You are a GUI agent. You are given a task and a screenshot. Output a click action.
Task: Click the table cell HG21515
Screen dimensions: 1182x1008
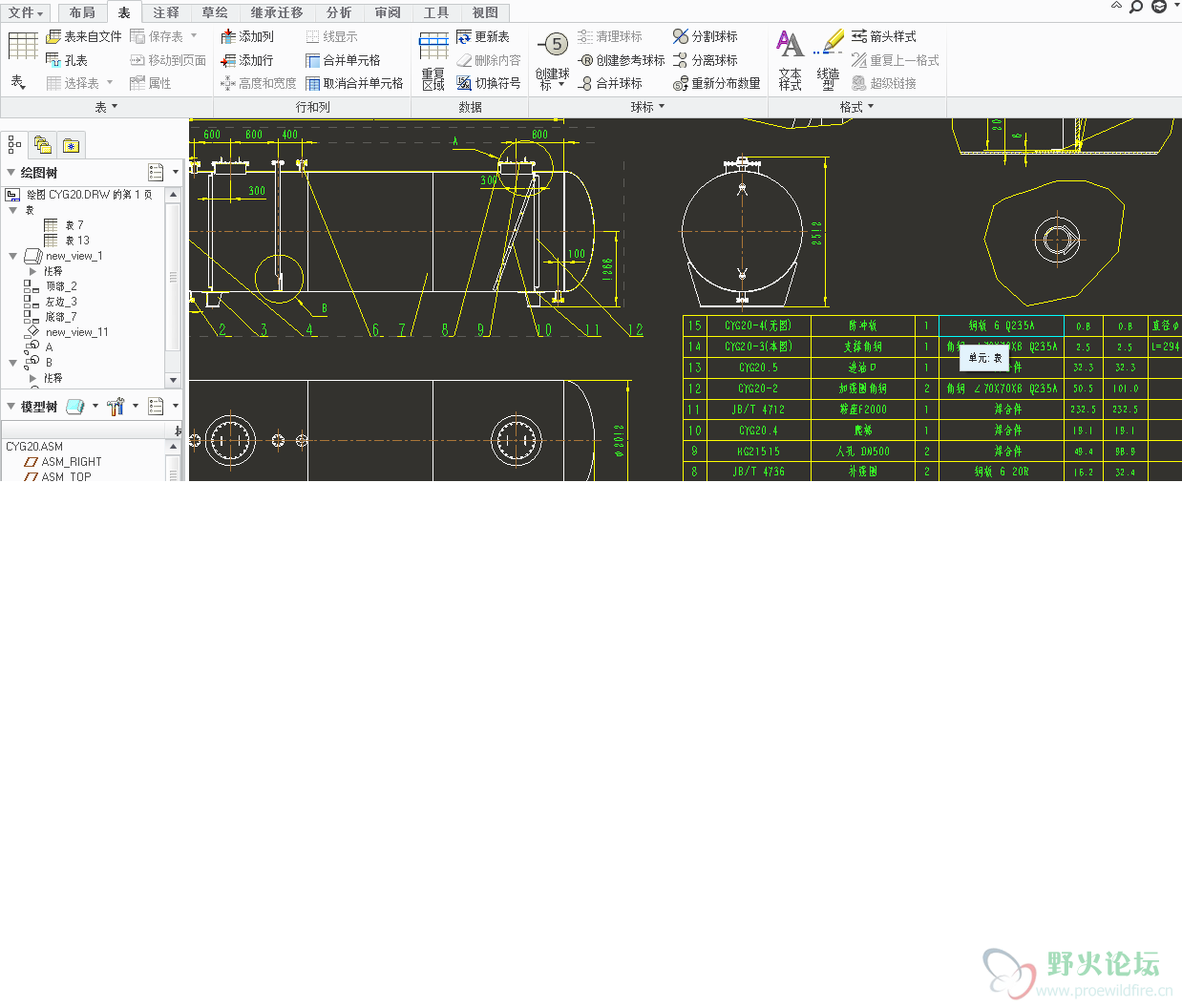pos(758,451)
